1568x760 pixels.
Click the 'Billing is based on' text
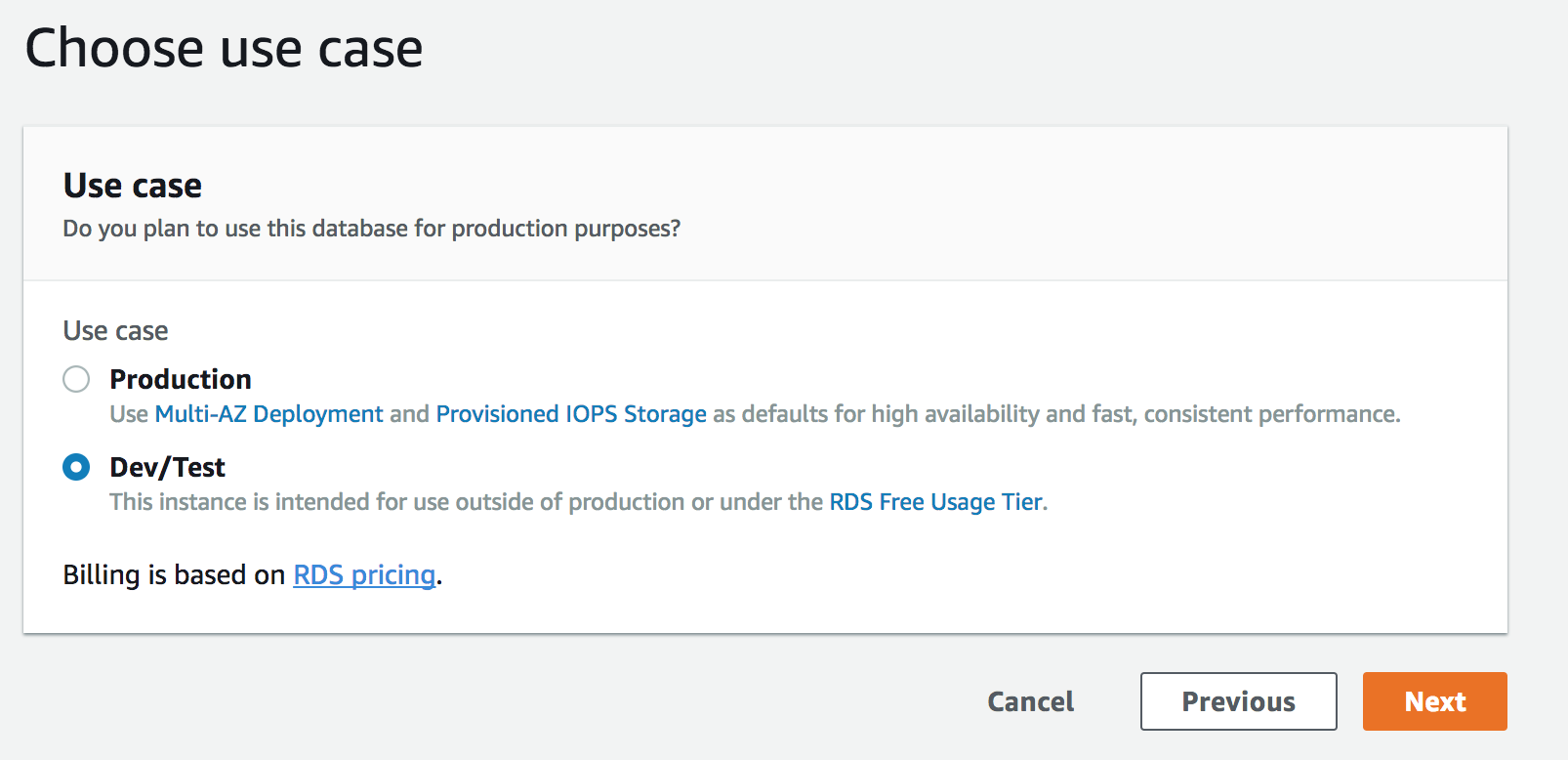click(x=174, y=574)
